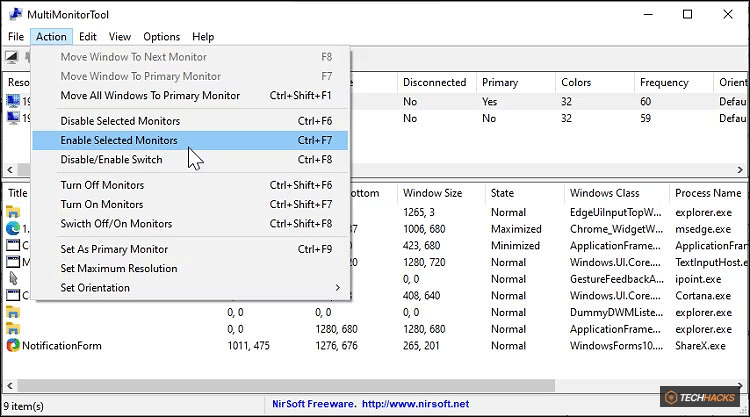Sort windows by Window Size column
Image resolution: width=750 pixels, height=417 pixels.
pos(441,193)
